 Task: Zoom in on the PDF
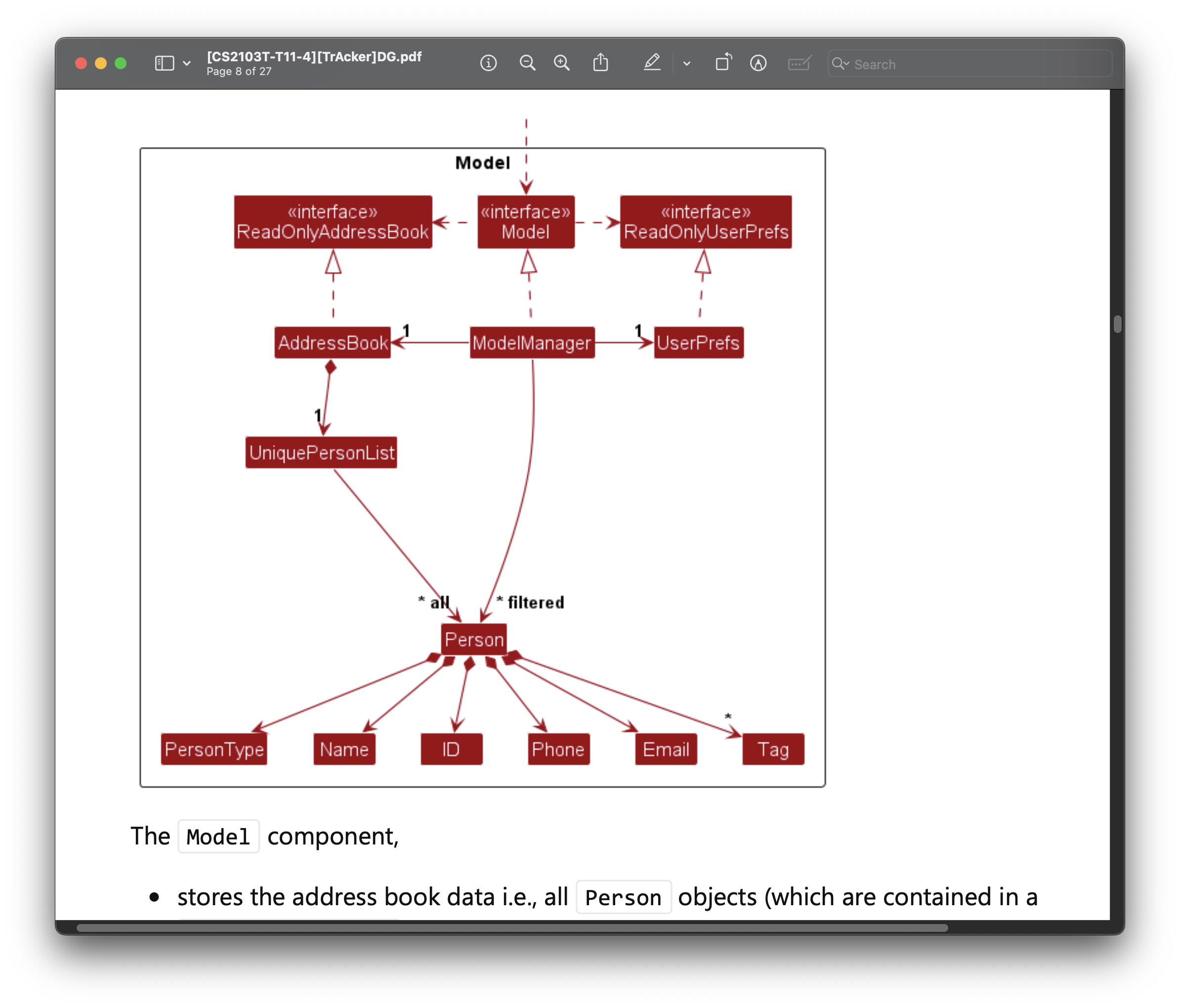pyautogui.click(x=561, y=63)
